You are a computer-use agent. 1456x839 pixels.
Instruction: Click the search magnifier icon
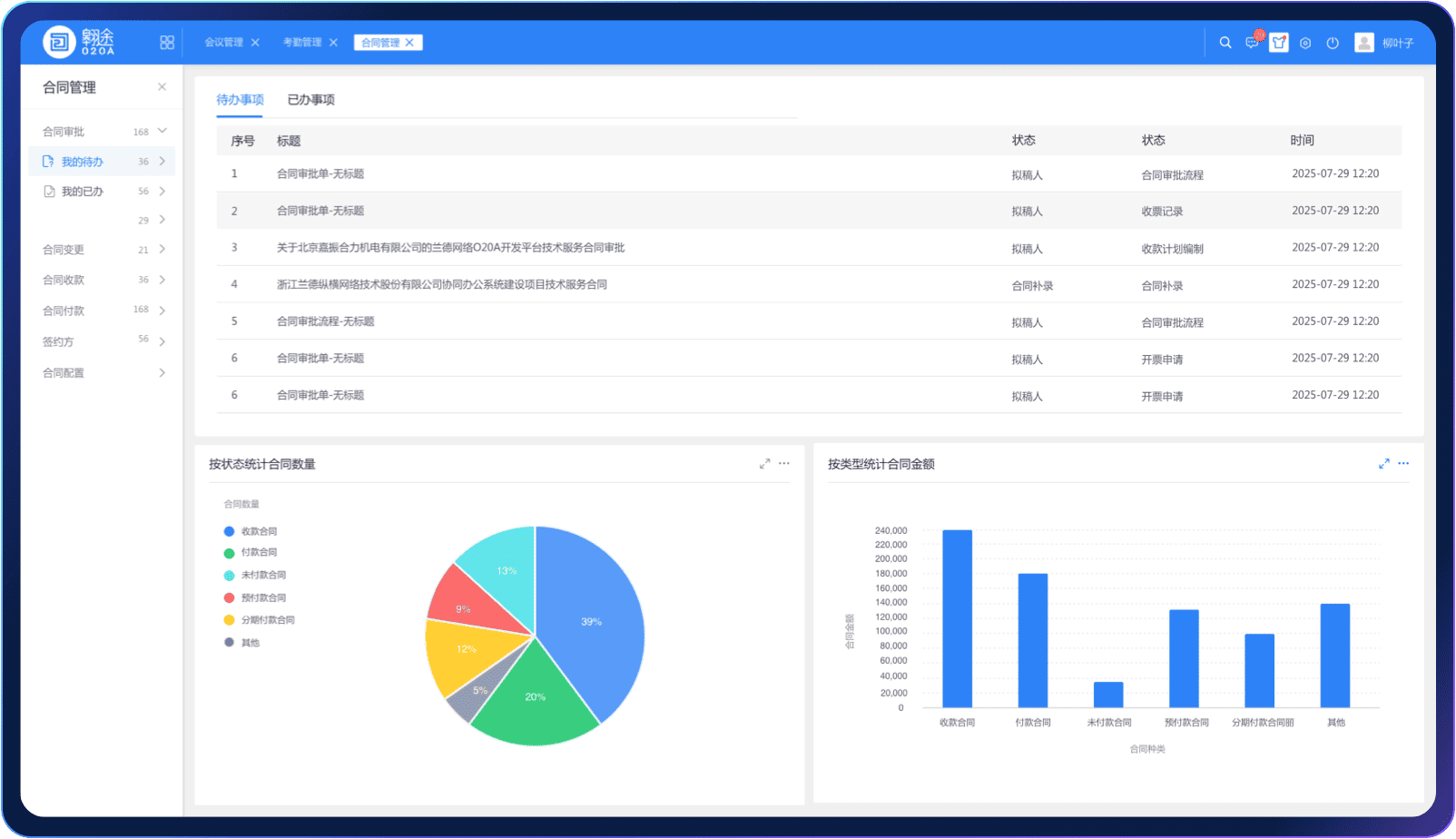tap(1225, 43)
